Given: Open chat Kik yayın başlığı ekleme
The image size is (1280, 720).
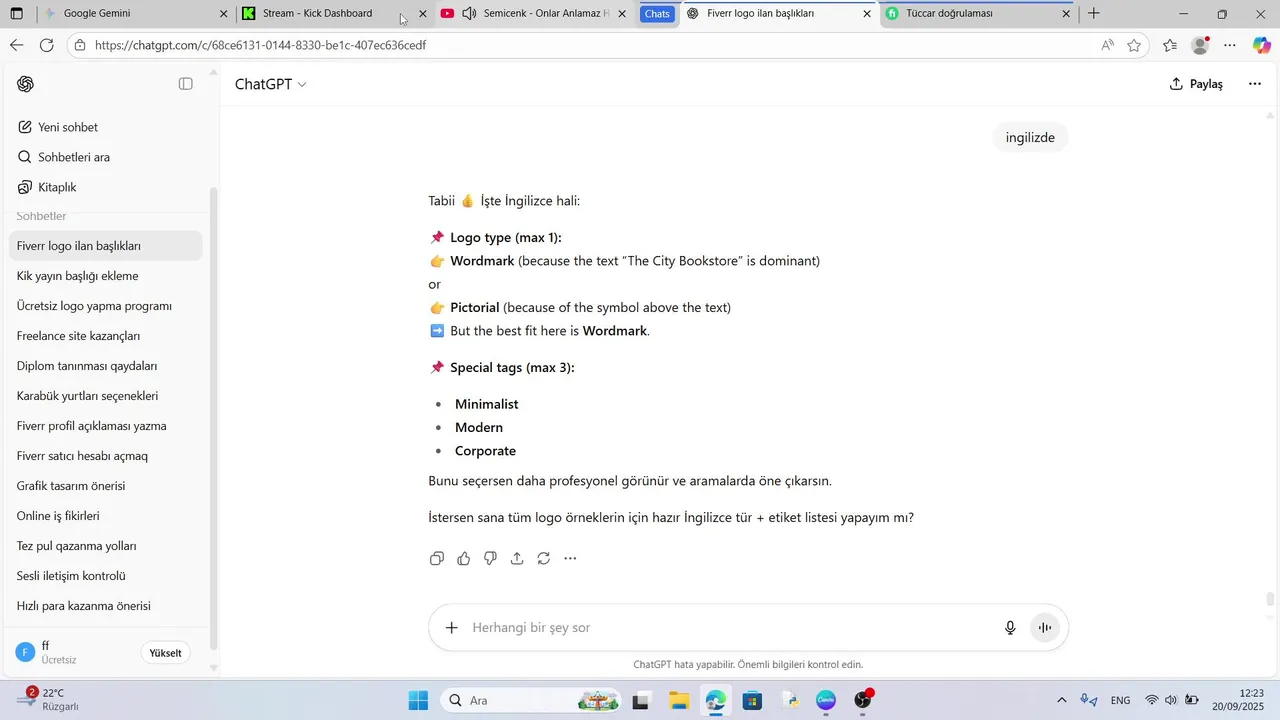Looking at the screenshot, I should (x=106, y=276).
